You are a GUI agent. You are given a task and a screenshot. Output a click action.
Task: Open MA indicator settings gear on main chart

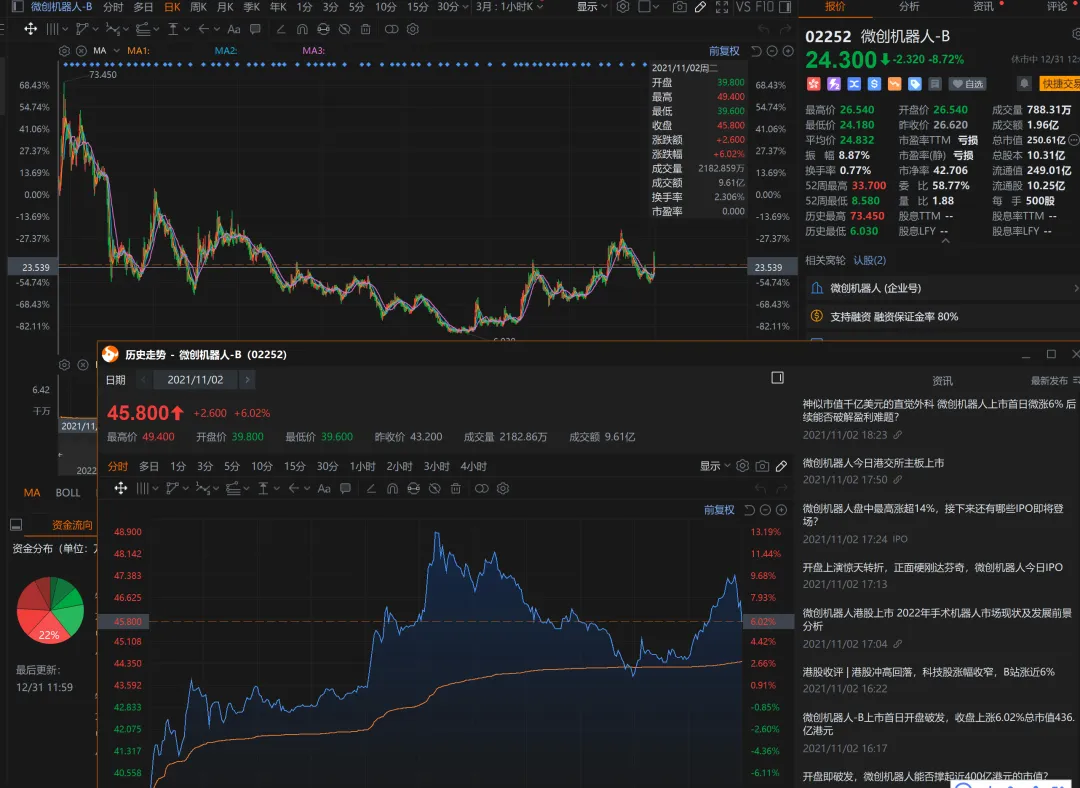64,51
